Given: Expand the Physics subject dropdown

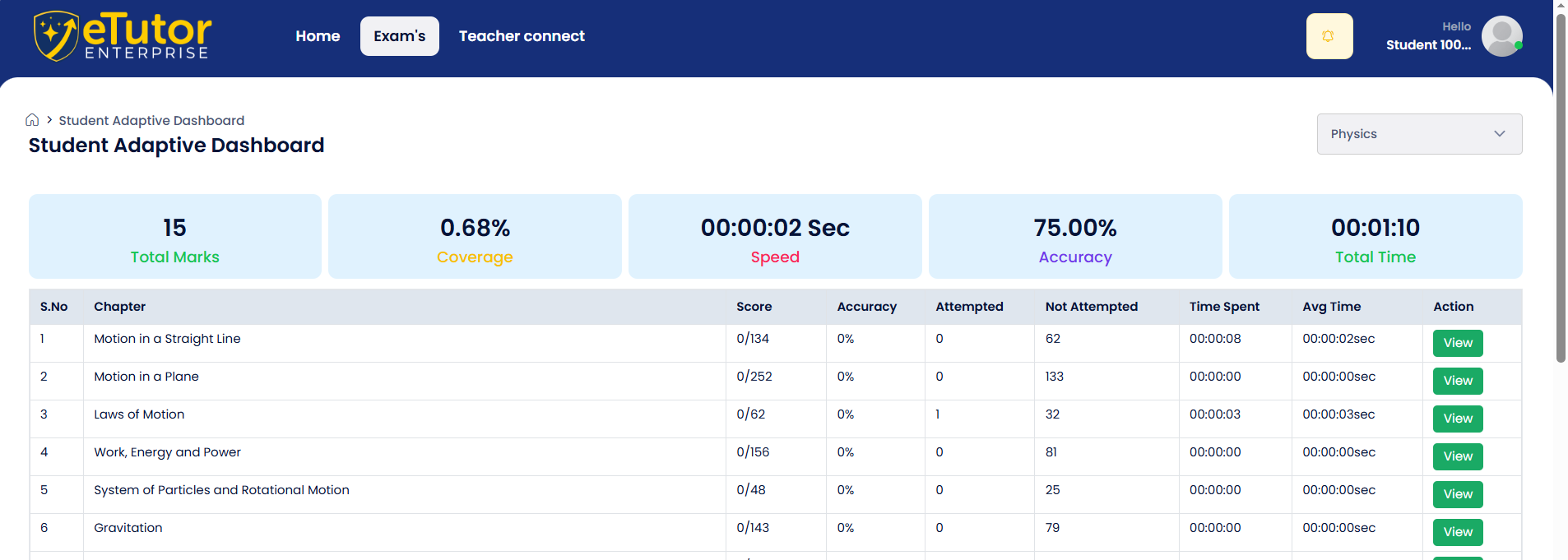Looking at the screenshot, I should click(1419, 134).
